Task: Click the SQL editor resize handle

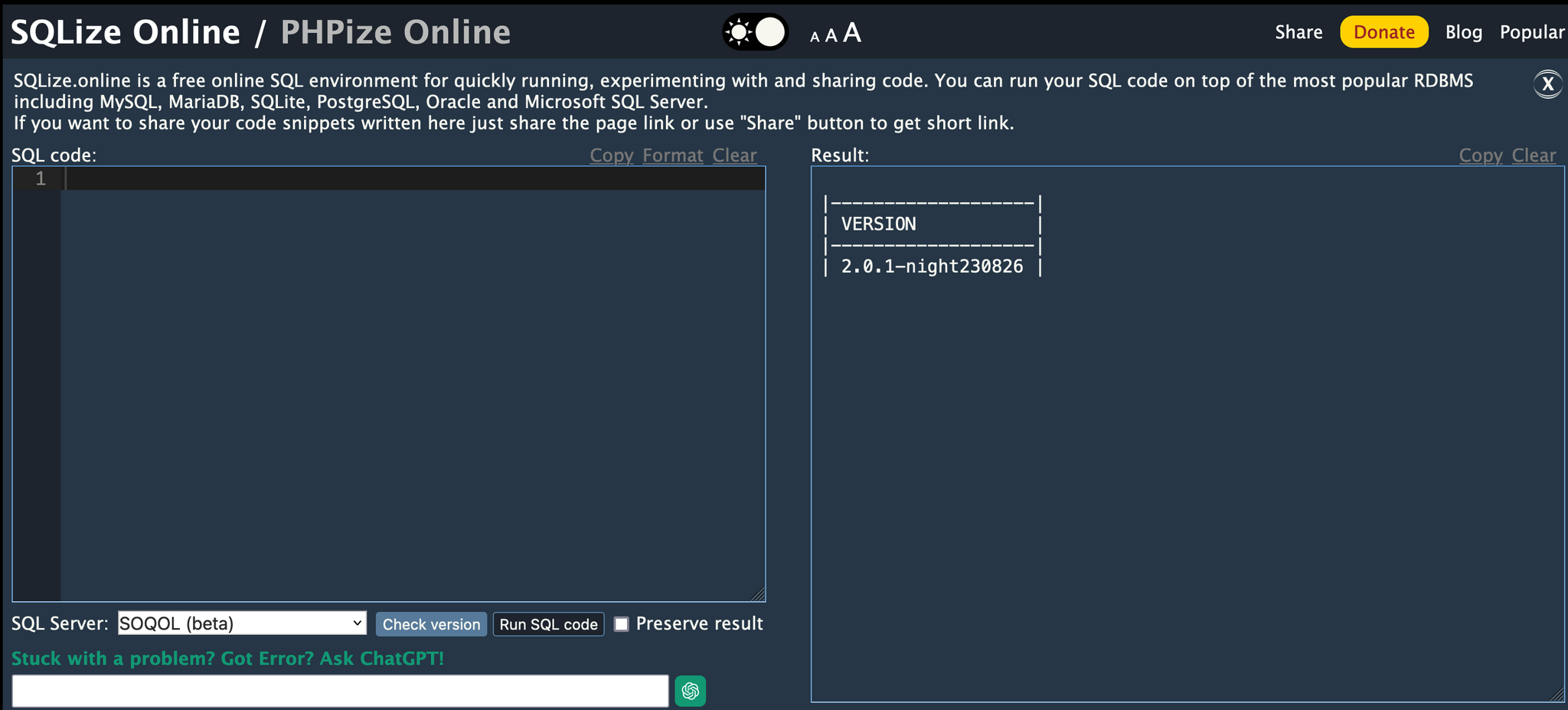Action: coord(758,594)
